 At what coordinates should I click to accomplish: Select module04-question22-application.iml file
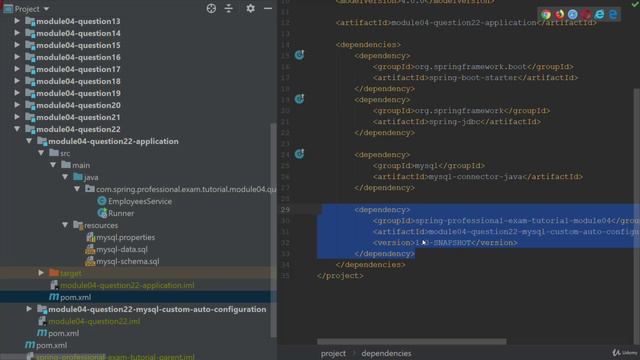point(127,285)
